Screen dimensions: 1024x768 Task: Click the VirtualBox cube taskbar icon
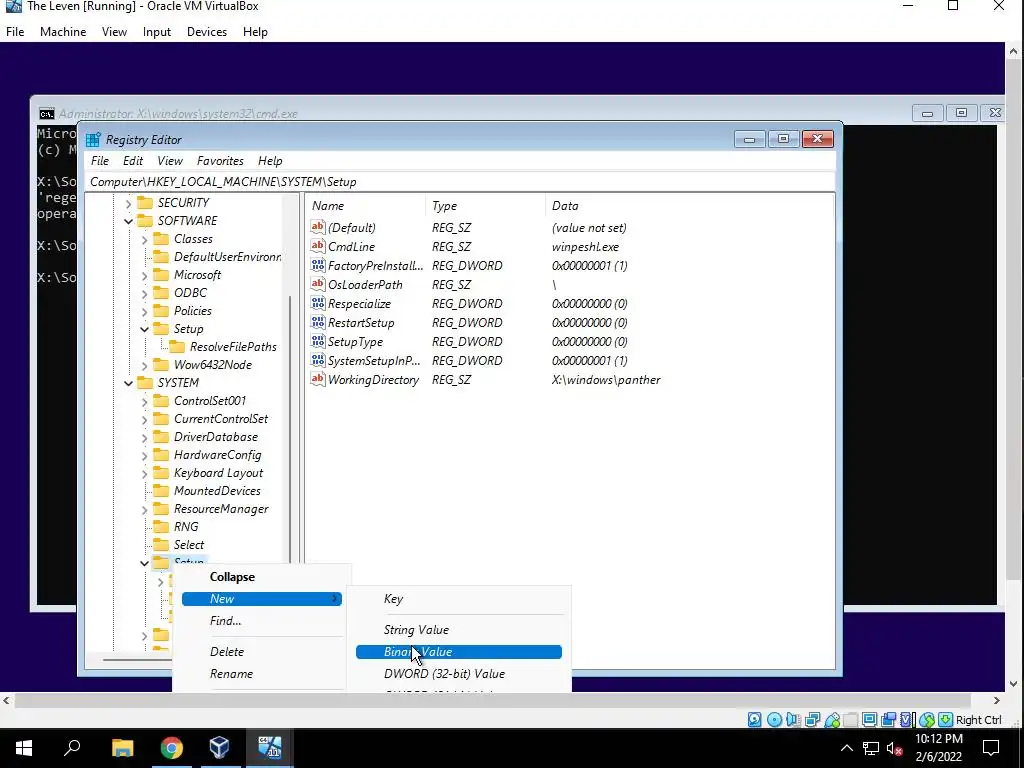coord(219,748)
